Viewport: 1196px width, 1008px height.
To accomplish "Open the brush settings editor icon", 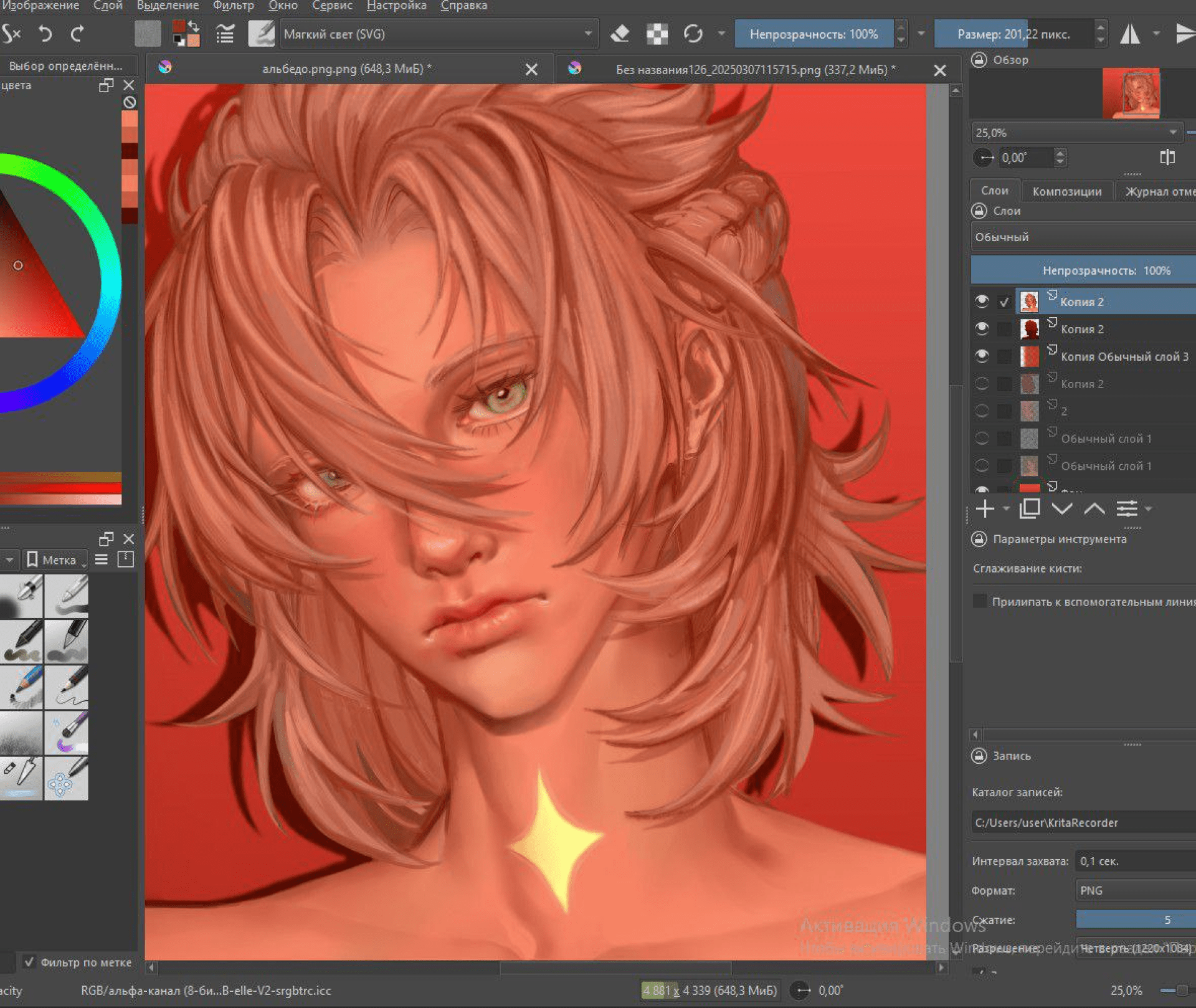I will point(224,34).
